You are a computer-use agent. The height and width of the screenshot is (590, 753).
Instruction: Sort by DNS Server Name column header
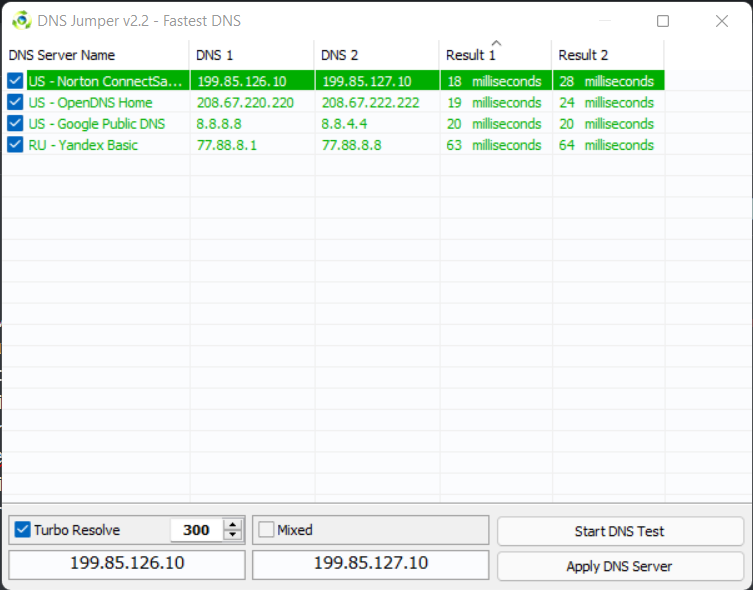(x=96, y=55)
